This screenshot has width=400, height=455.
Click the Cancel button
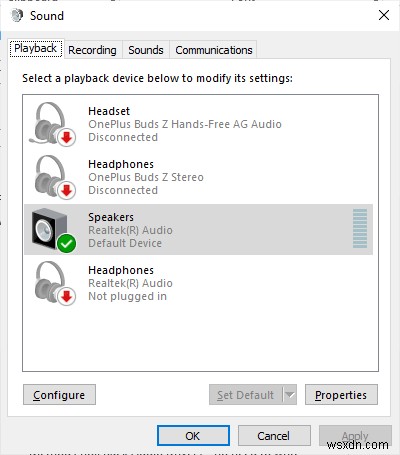point(274,436)
